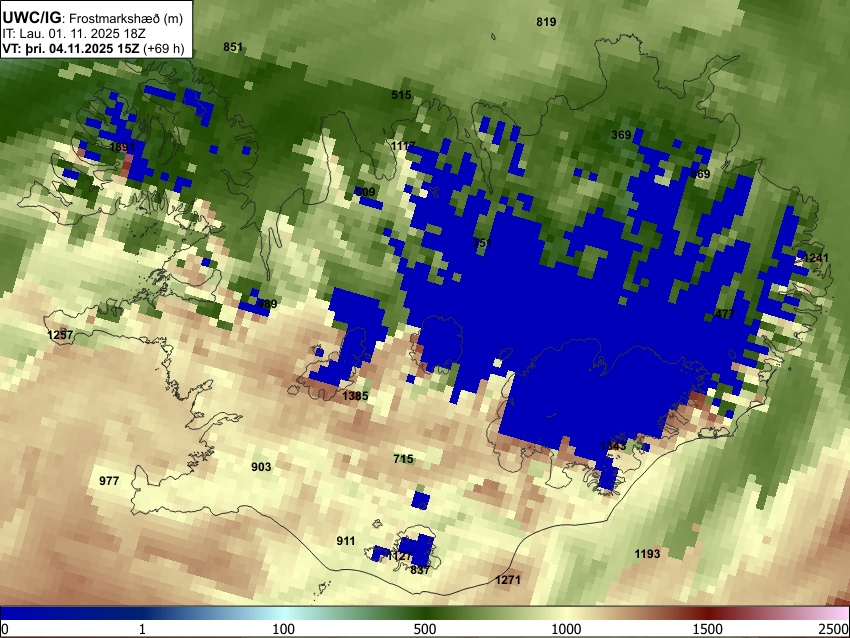The height and width of the screenshot is (638, 850).
Task: Click the map value 977
Action: click(109, 481)
